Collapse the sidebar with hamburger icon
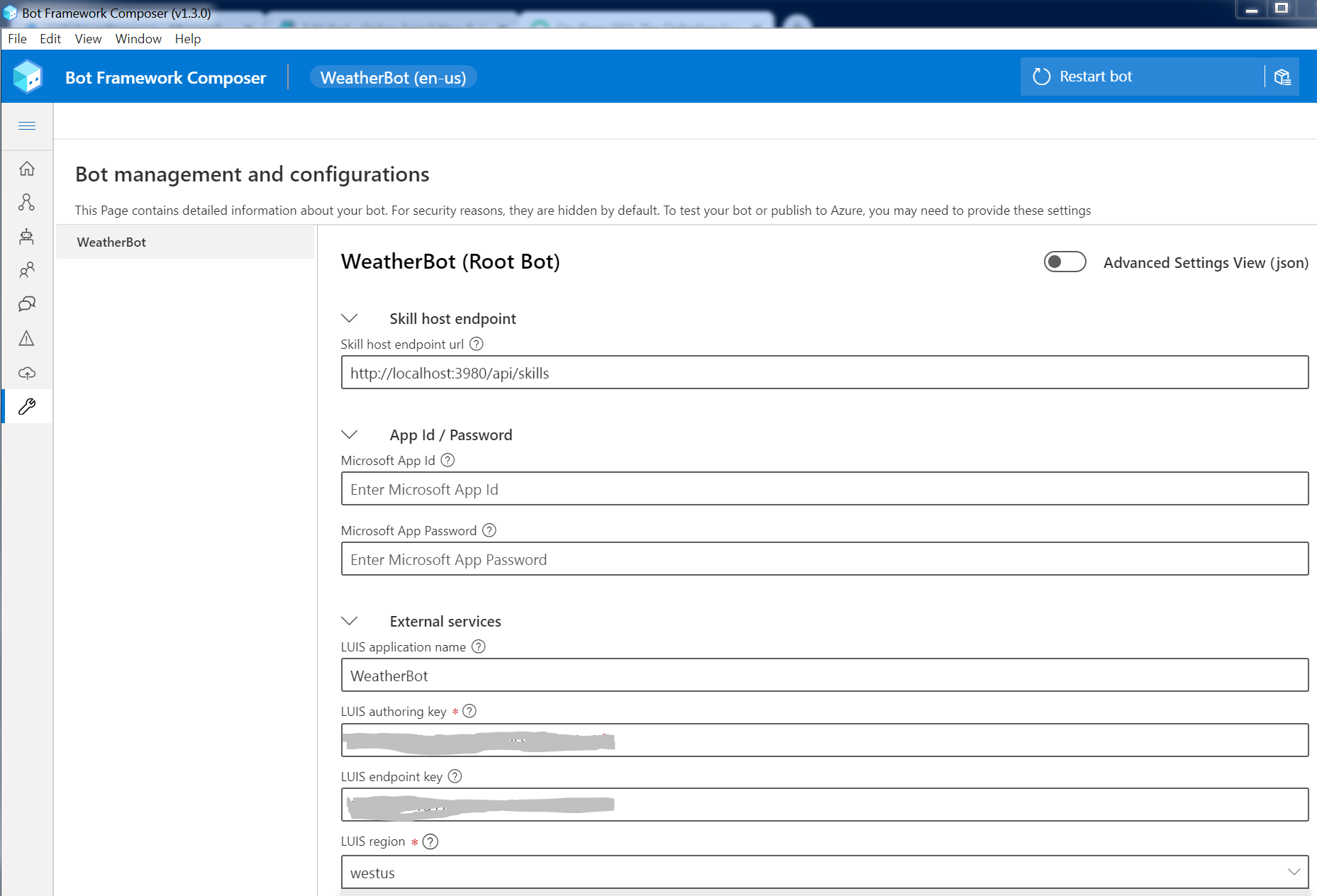The image size is (1317, 896). [x=27, y=125]
